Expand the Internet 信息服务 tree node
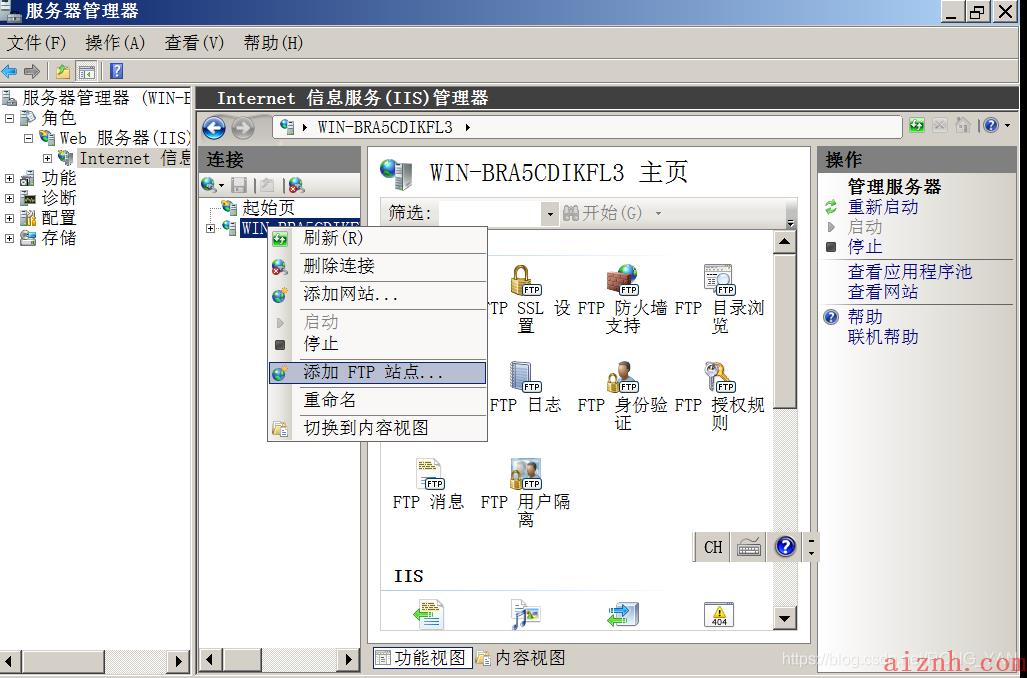This screenshot has width=1027, height=678. pos(47,159)
